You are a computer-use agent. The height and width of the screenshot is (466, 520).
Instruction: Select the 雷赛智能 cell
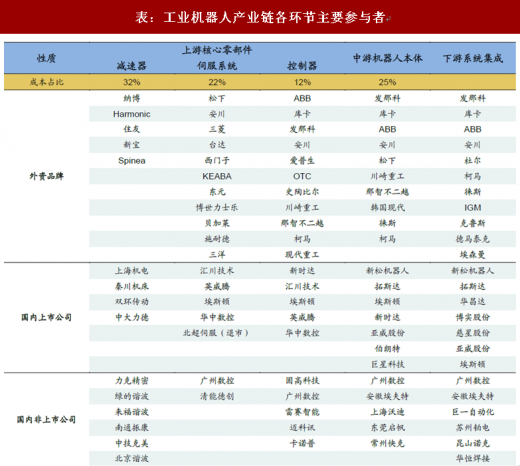click(x=302, y=412)
